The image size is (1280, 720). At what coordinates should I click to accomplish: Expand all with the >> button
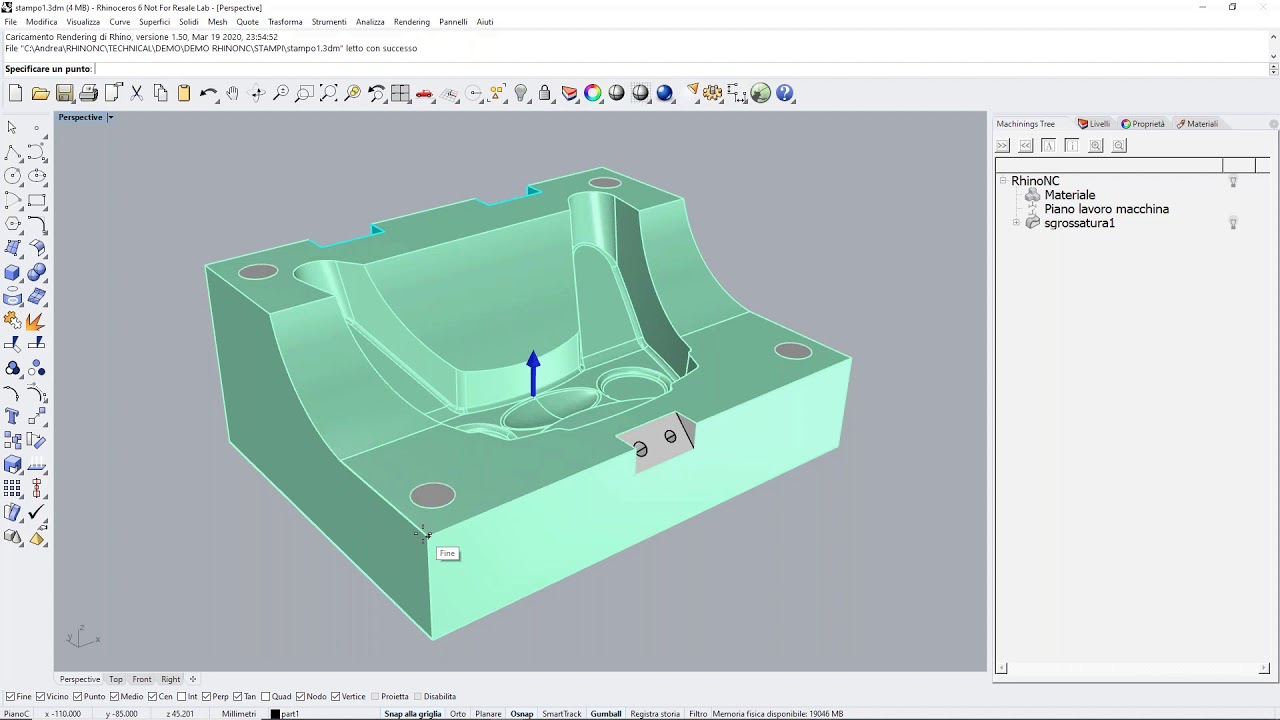coord(1003,145)
